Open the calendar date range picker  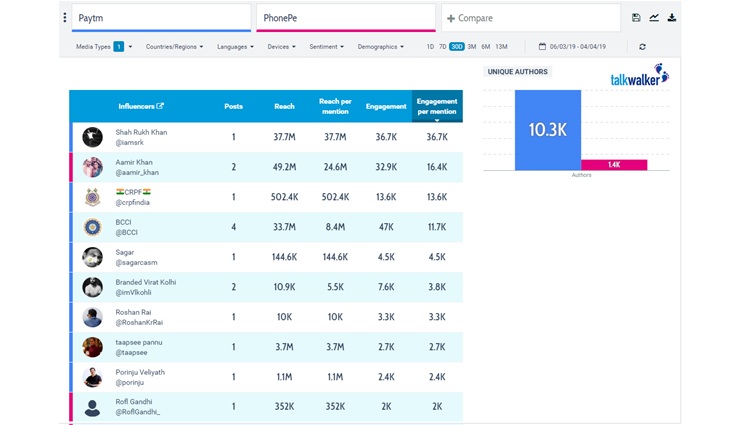click(542, 47)
